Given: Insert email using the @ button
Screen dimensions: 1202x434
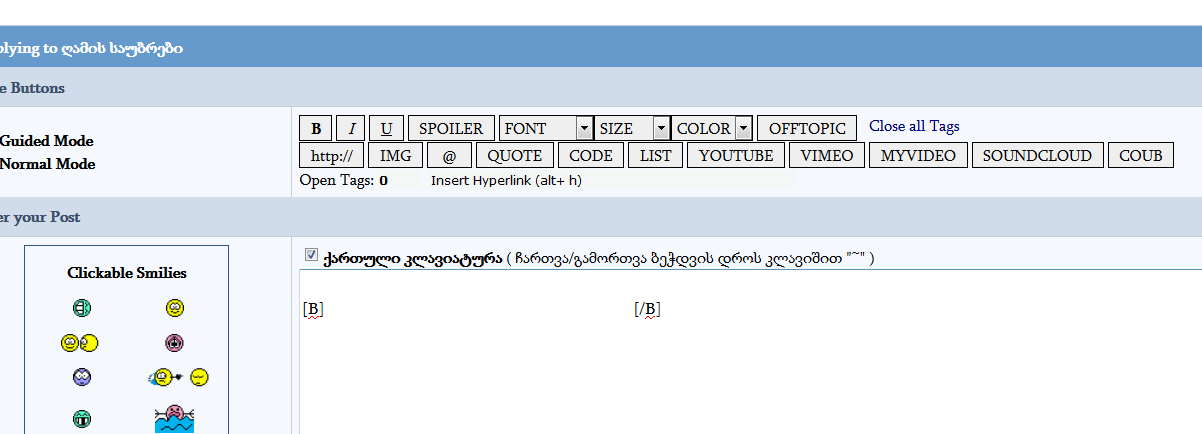Looking at the screenshot, I should pyautogui.click(x=449, y=155).
